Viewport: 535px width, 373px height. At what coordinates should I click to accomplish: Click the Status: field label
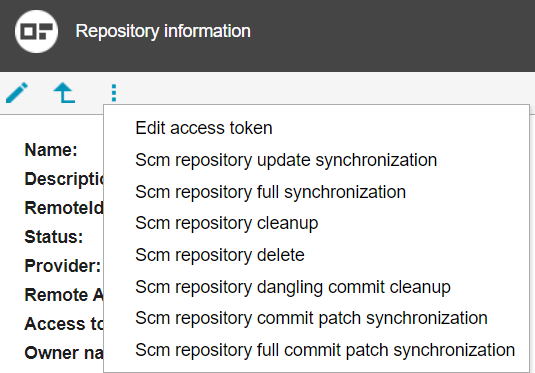pyautogui.click(x=54, y=236)
